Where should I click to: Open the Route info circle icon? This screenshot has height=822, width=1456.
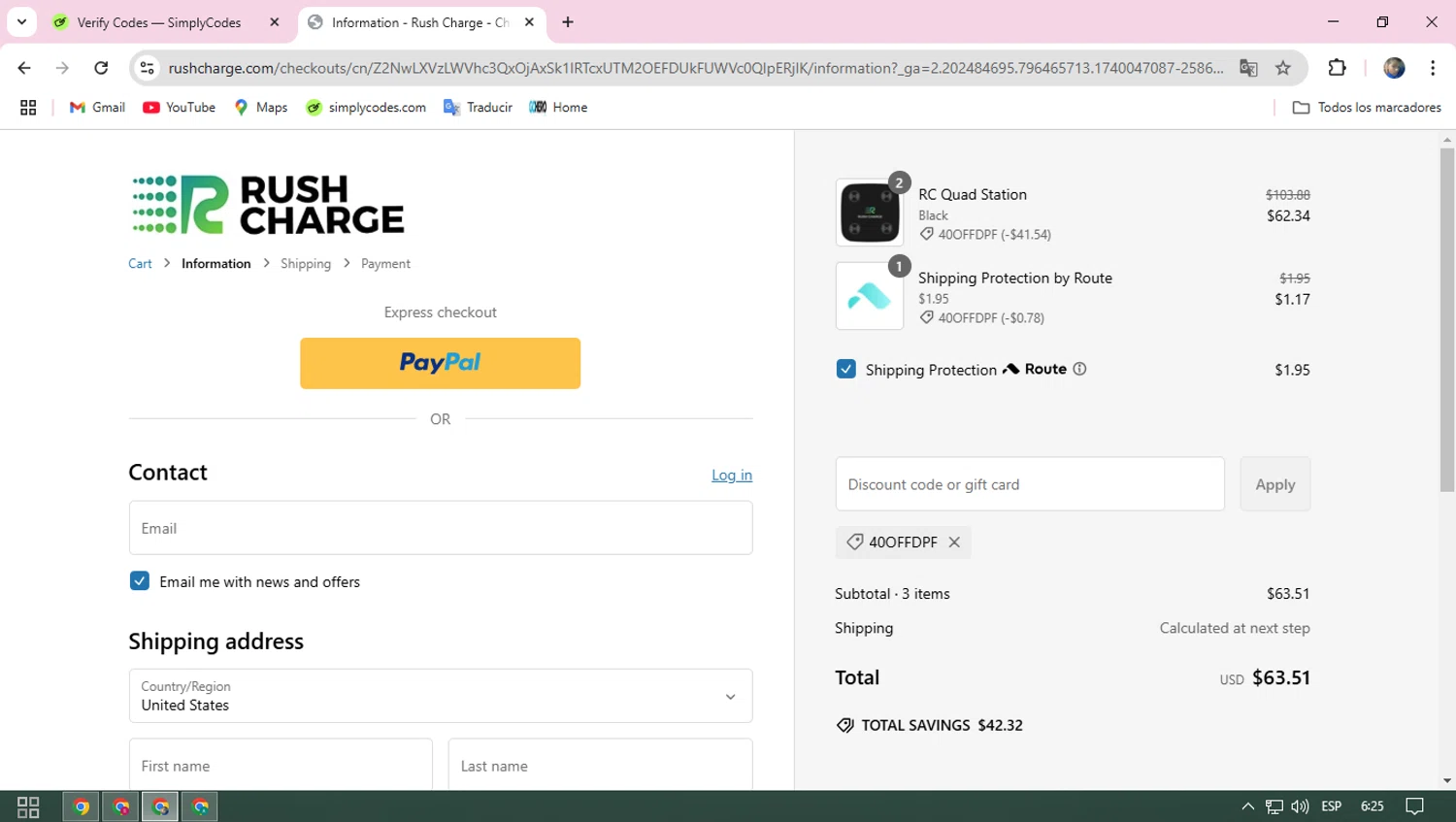pyautogui.click(x=1079, y=369)
